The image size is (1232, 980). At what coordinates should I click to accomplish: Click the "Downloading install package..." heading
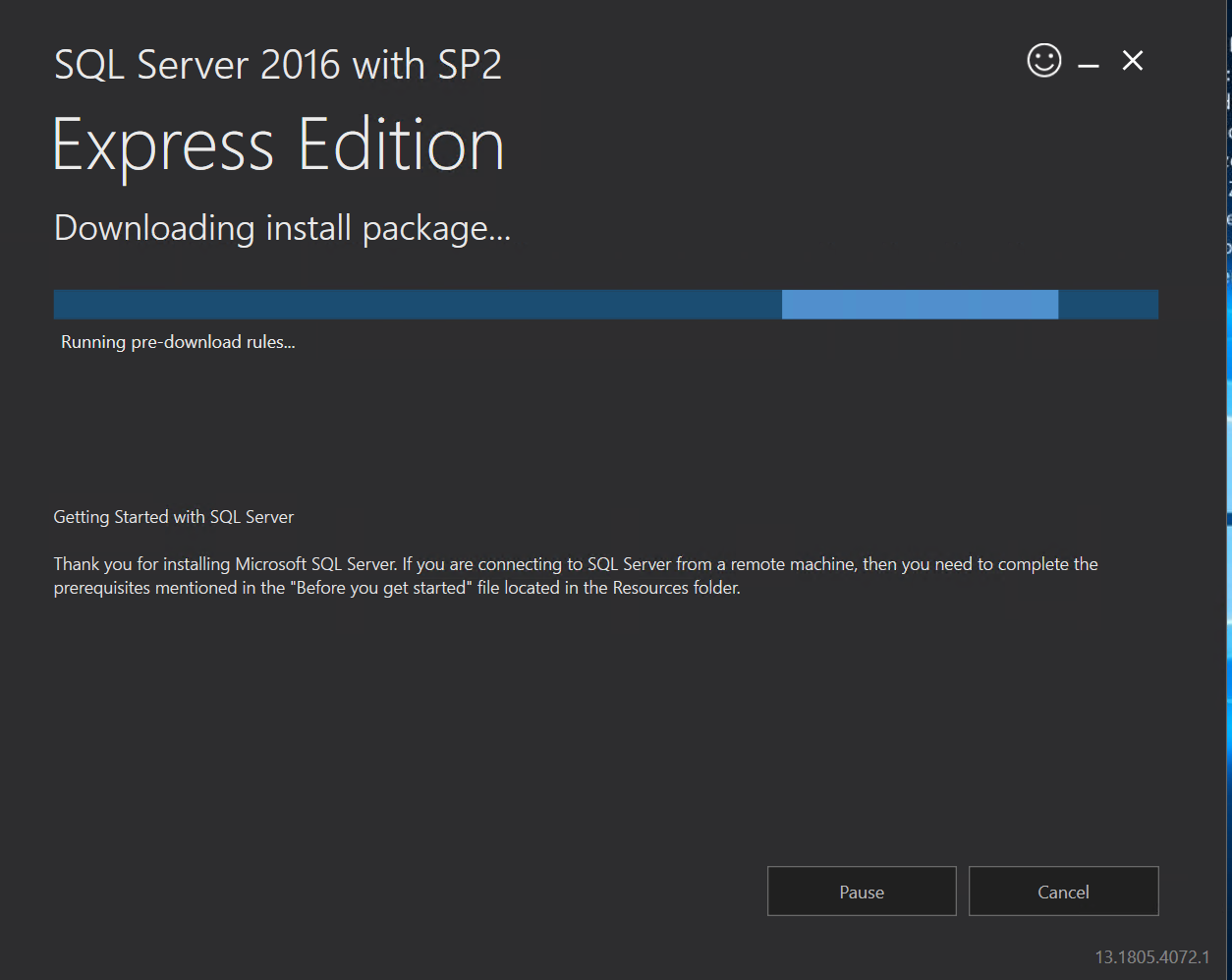coord(282,229)
